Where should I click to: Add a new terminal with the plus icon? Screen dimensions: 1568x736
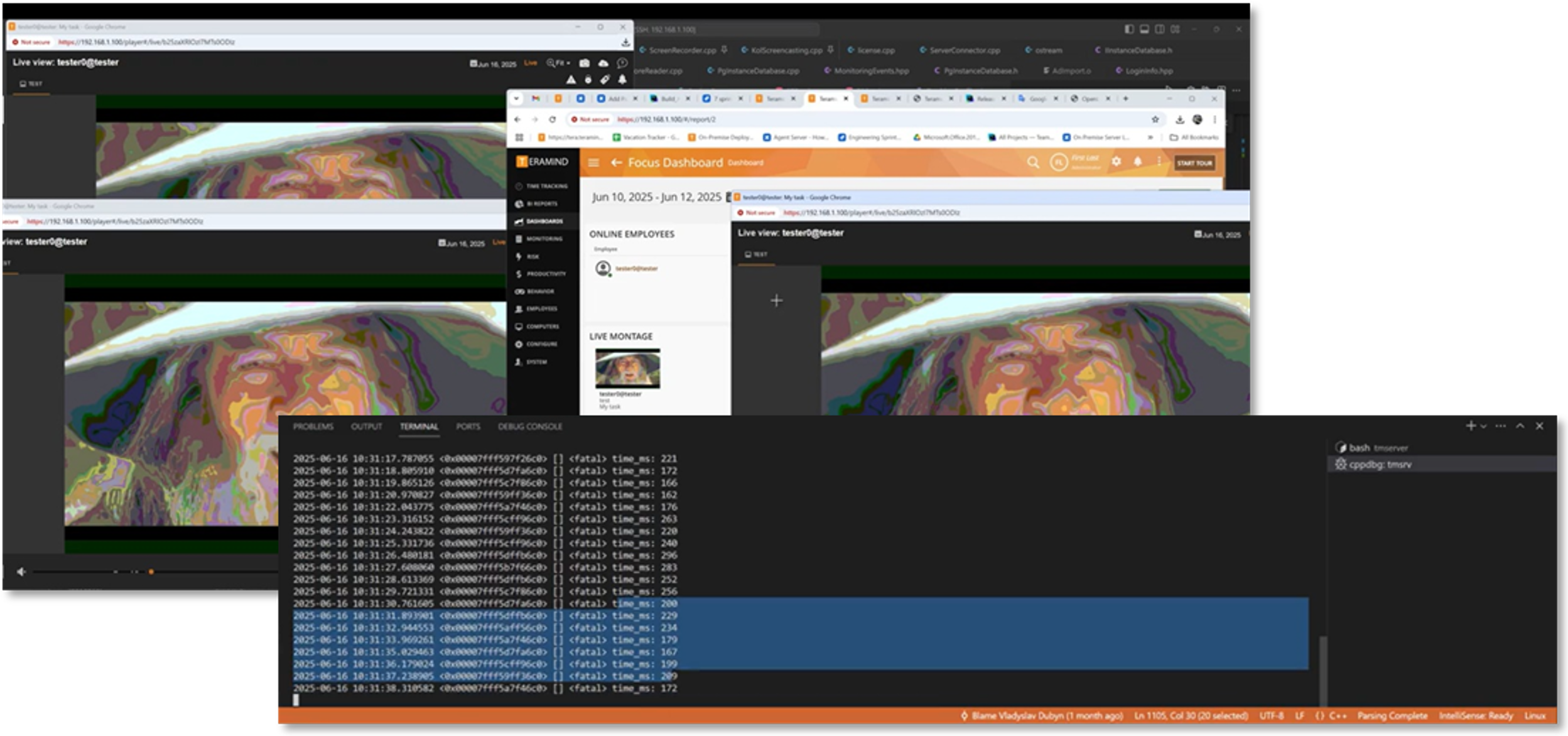tap(1470, 426)
